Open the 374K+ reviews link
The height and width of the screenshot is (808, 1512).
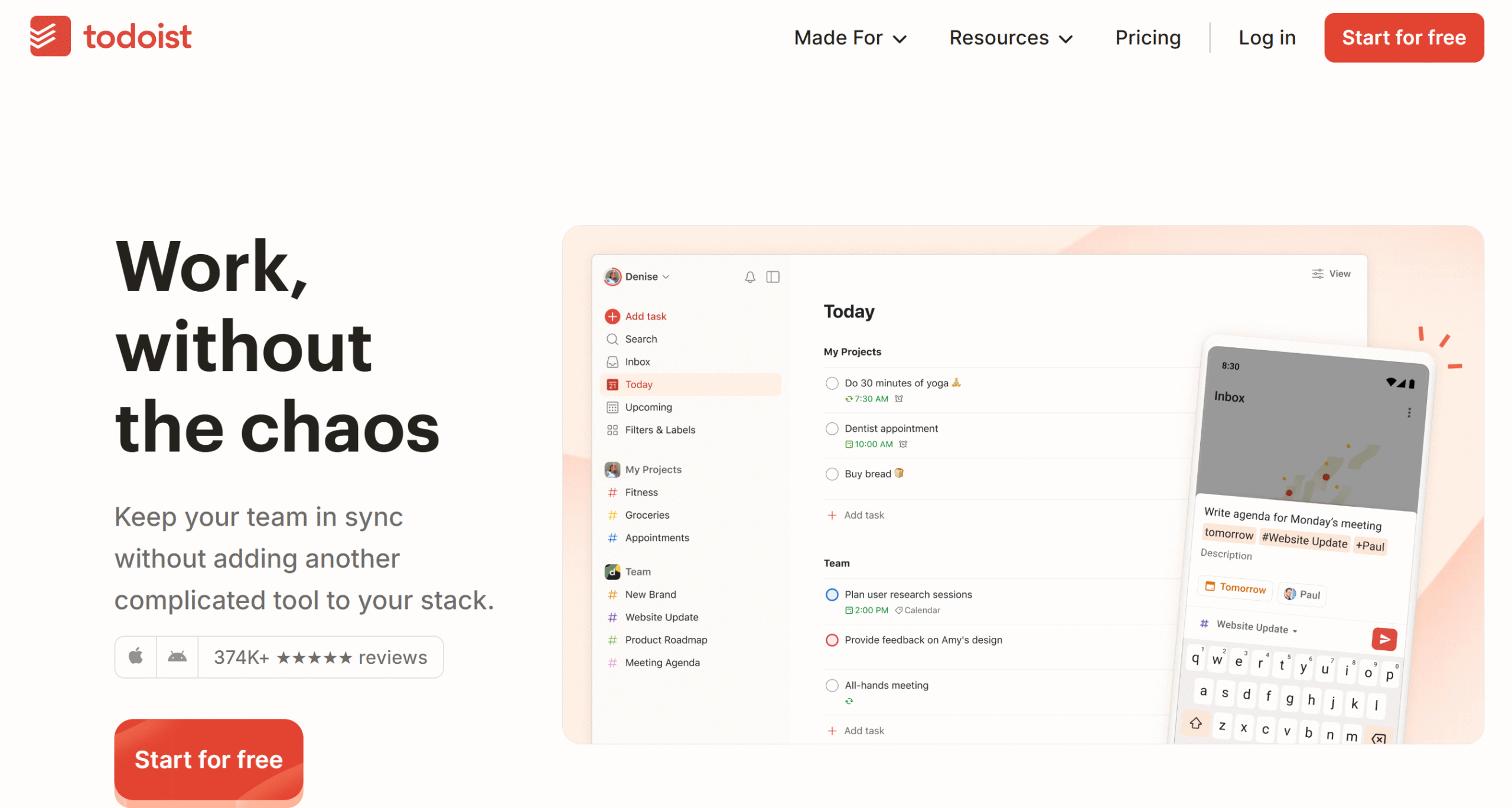(x=320, y=657)
